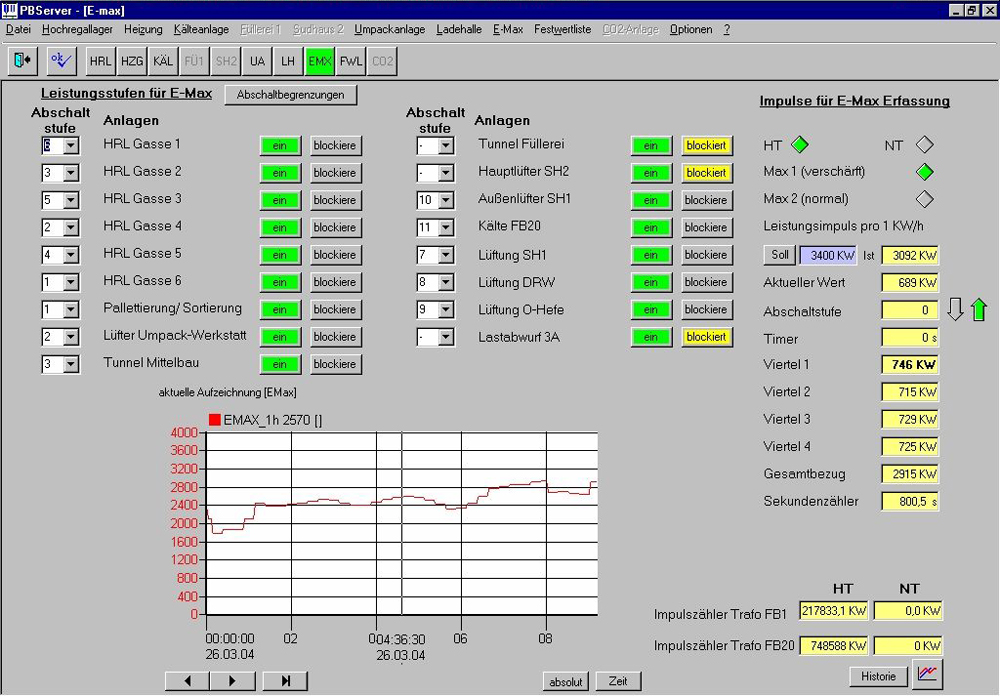Image resolution: width=1000 pixels, height=696 pixels.
Task: Open the Historie window
Action: [x=878, y=675]
